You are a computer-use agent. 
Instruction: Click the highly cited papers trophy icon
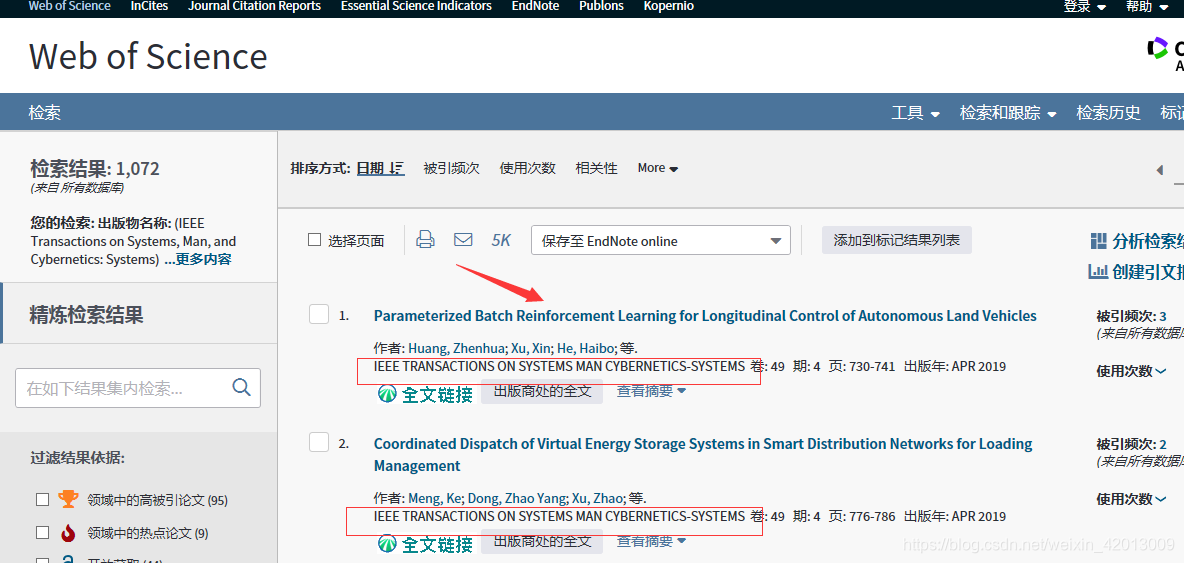(x=68, y=500)
